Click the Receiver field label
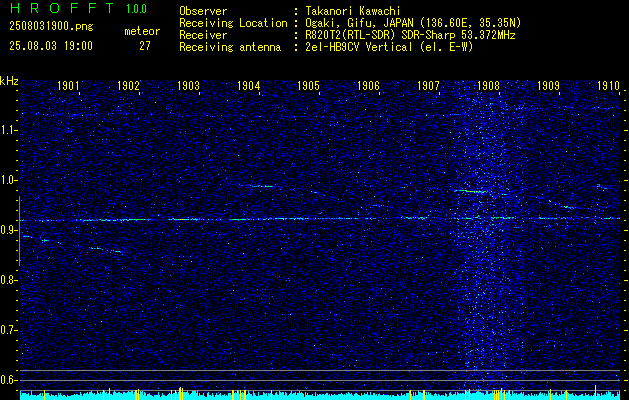Screen dimensions: 629x400 click(x=203, y=35)
